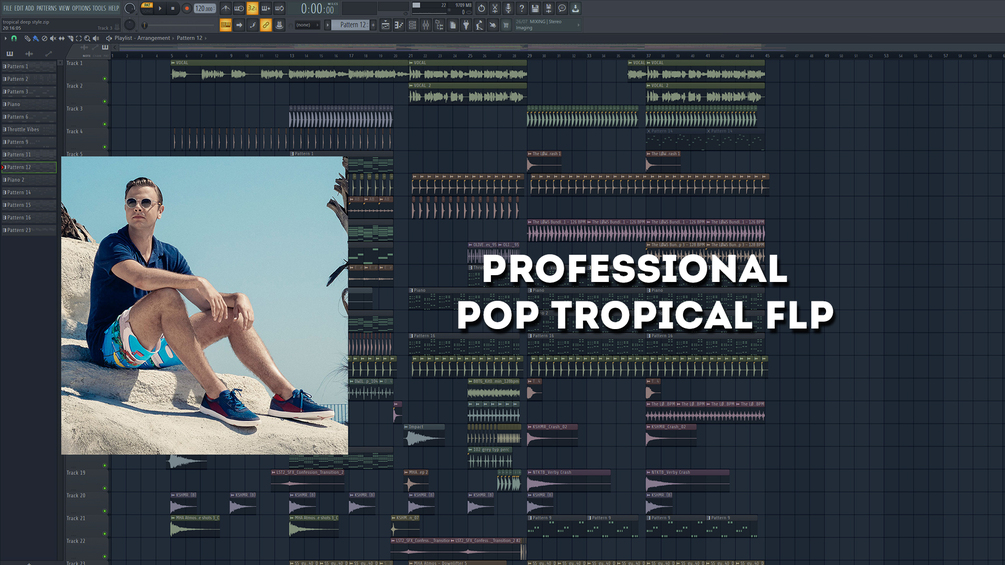Open the Mixer icon
Screen dimensions: 1005x565
point(426,25)
